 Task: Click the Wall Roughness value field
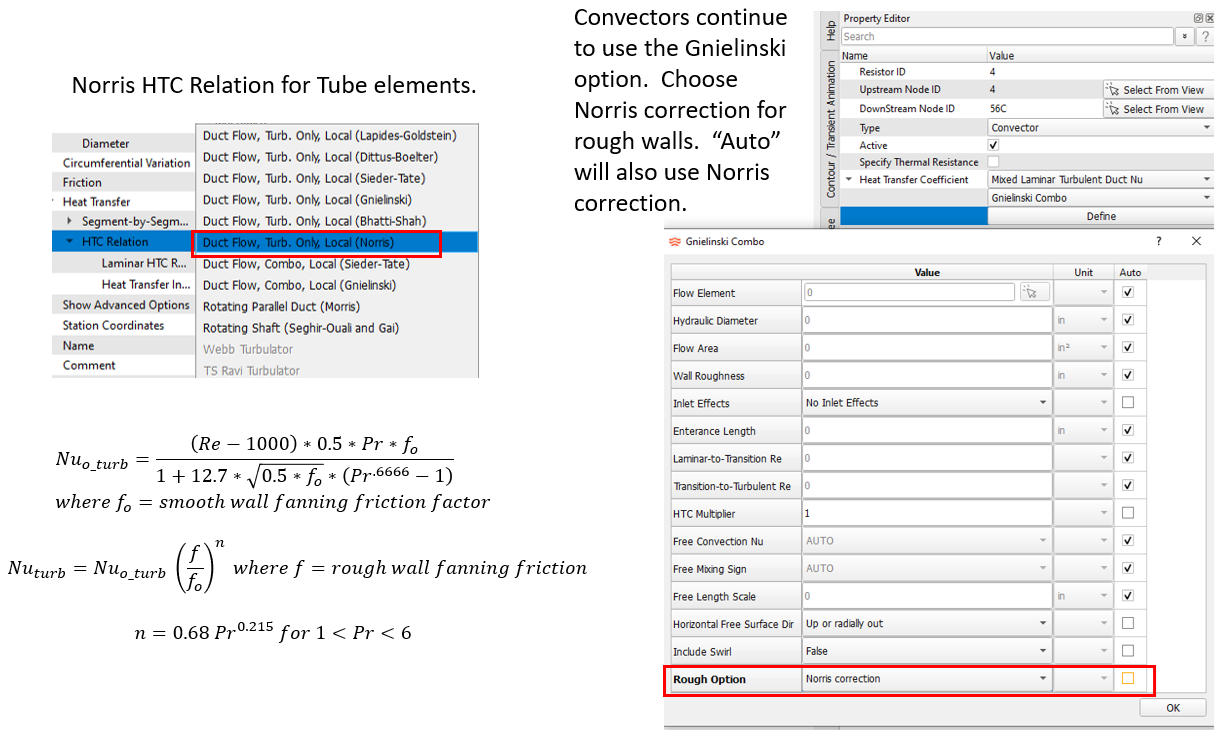927,376
